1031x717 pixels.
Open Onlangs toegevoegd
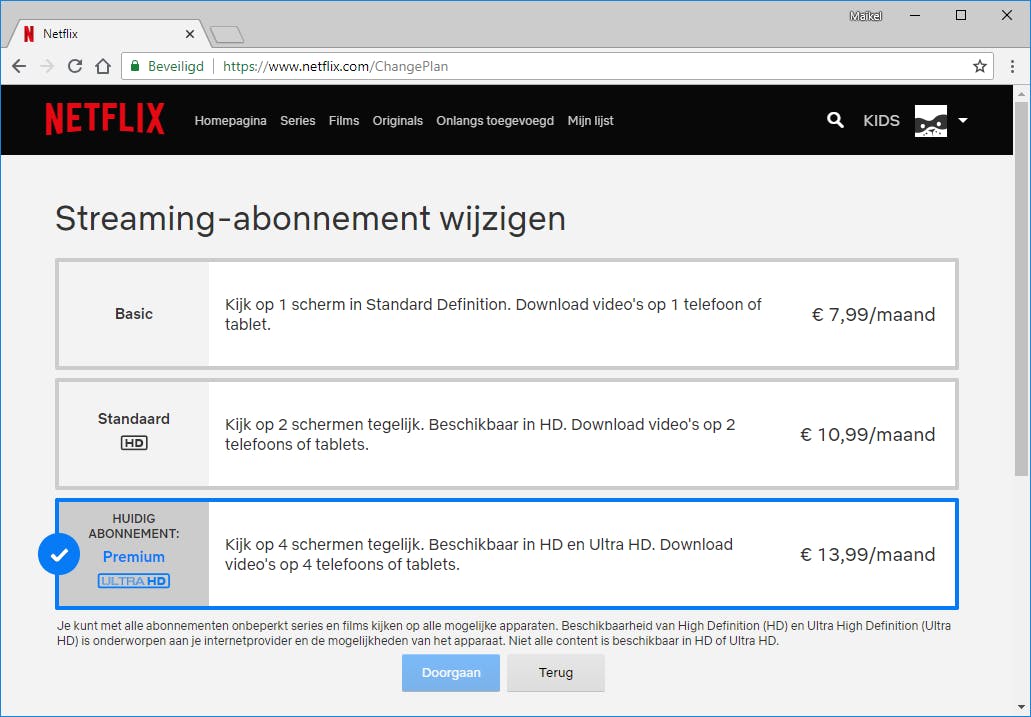495,120
